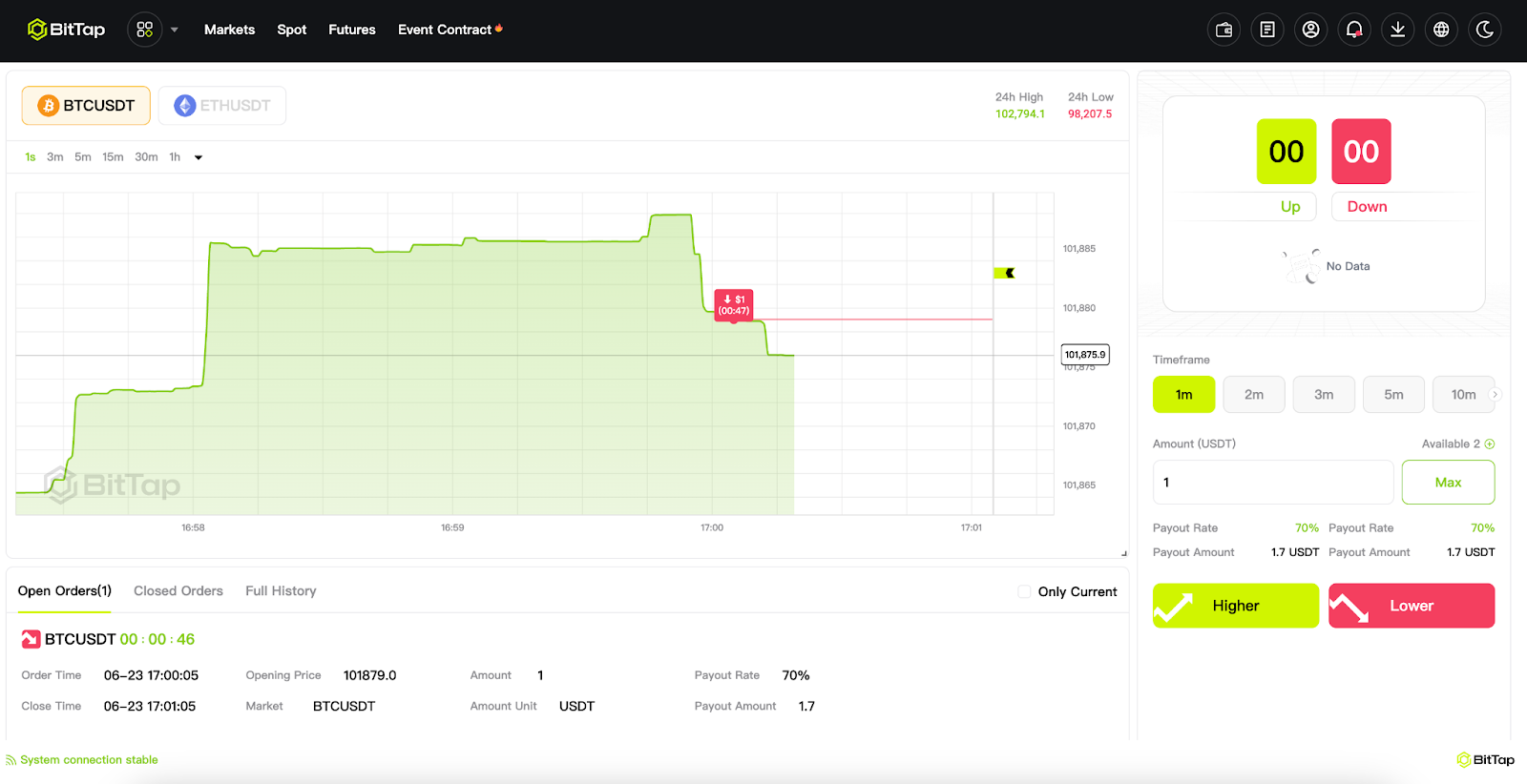
Task: Set chart interval to 15m
Action: click(113, 157)
